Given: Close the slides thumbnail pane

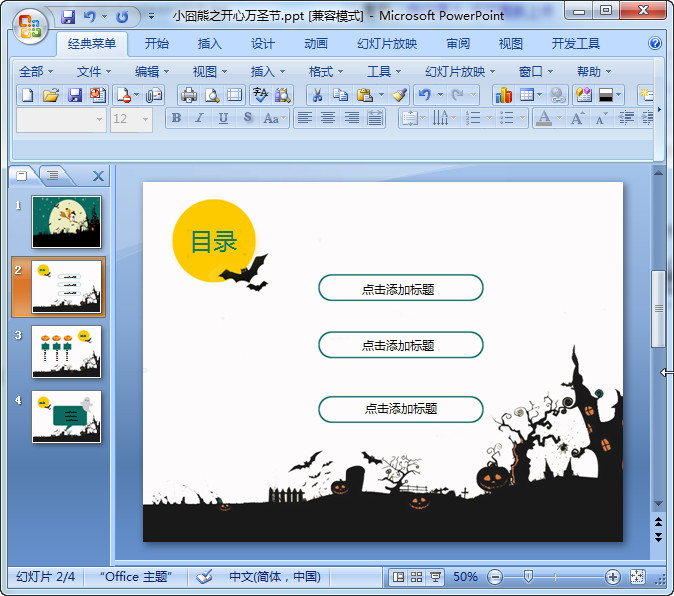Looking at the screenshot, I should pyautogui.click(x=98, y=176).
